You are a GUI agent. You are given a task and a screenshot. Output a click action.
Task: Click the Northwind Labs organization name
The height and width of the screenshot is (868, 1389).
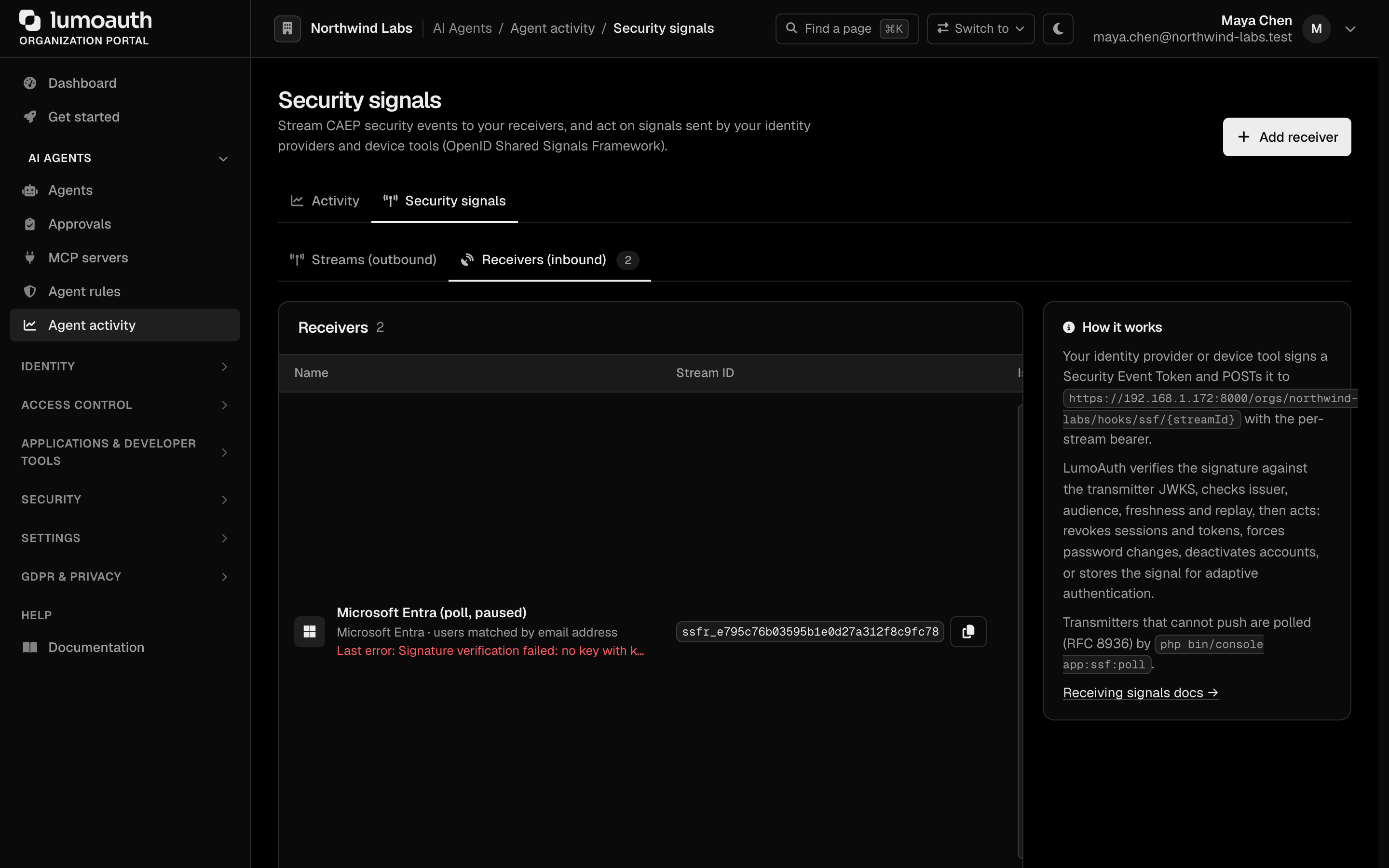pyautogui.click(x=361, y=28)
